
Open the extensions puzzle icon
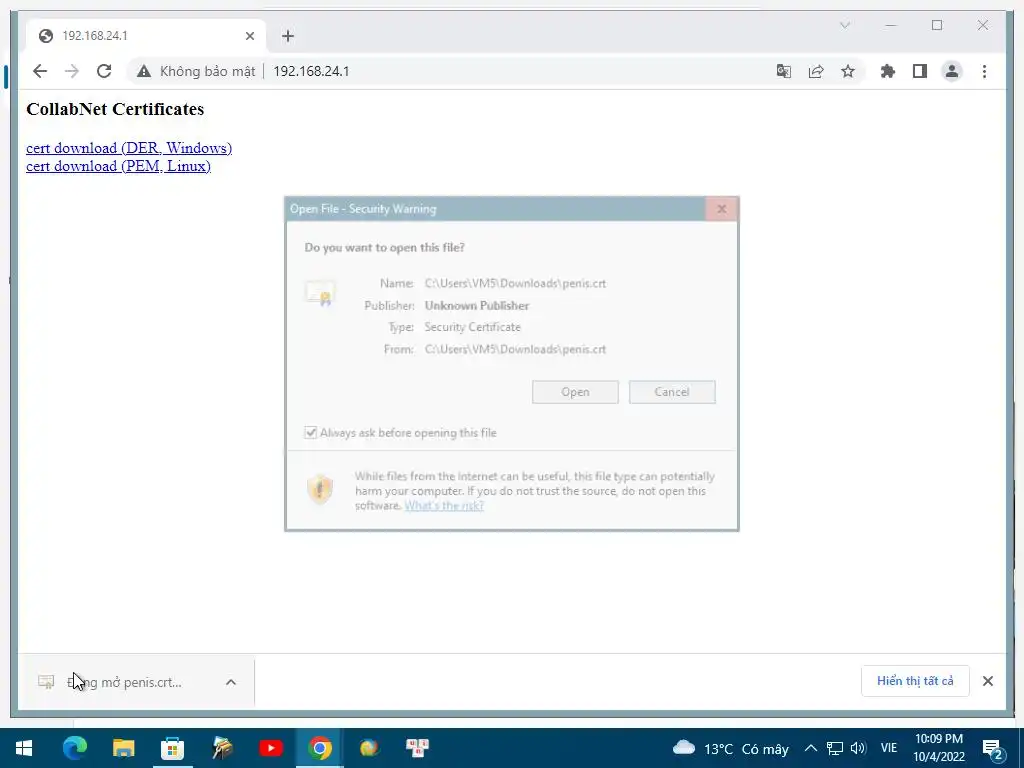tap(888, 71)
